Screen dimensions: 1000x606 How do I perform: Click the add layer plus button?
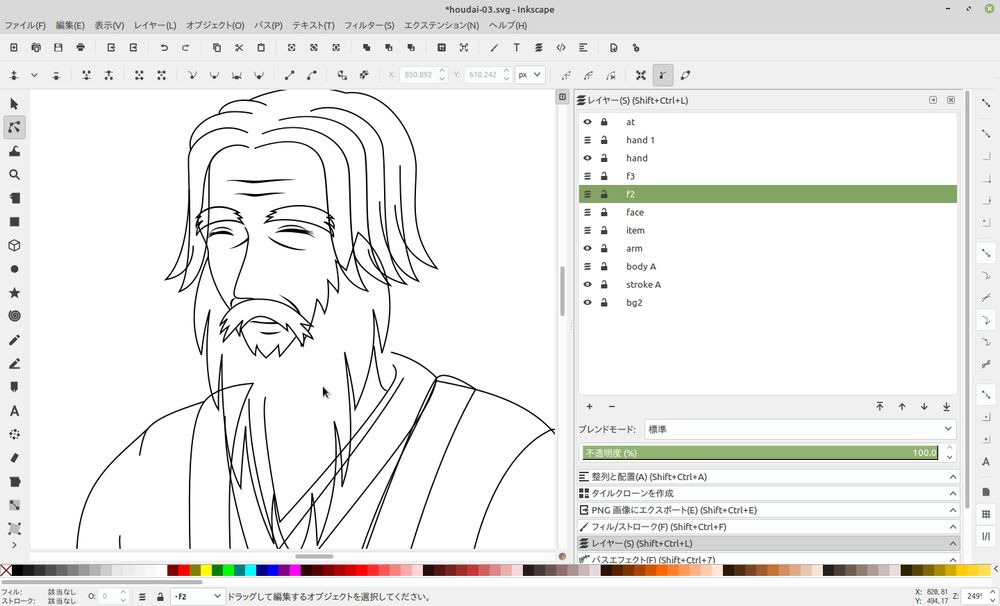[x=589, y=406]
